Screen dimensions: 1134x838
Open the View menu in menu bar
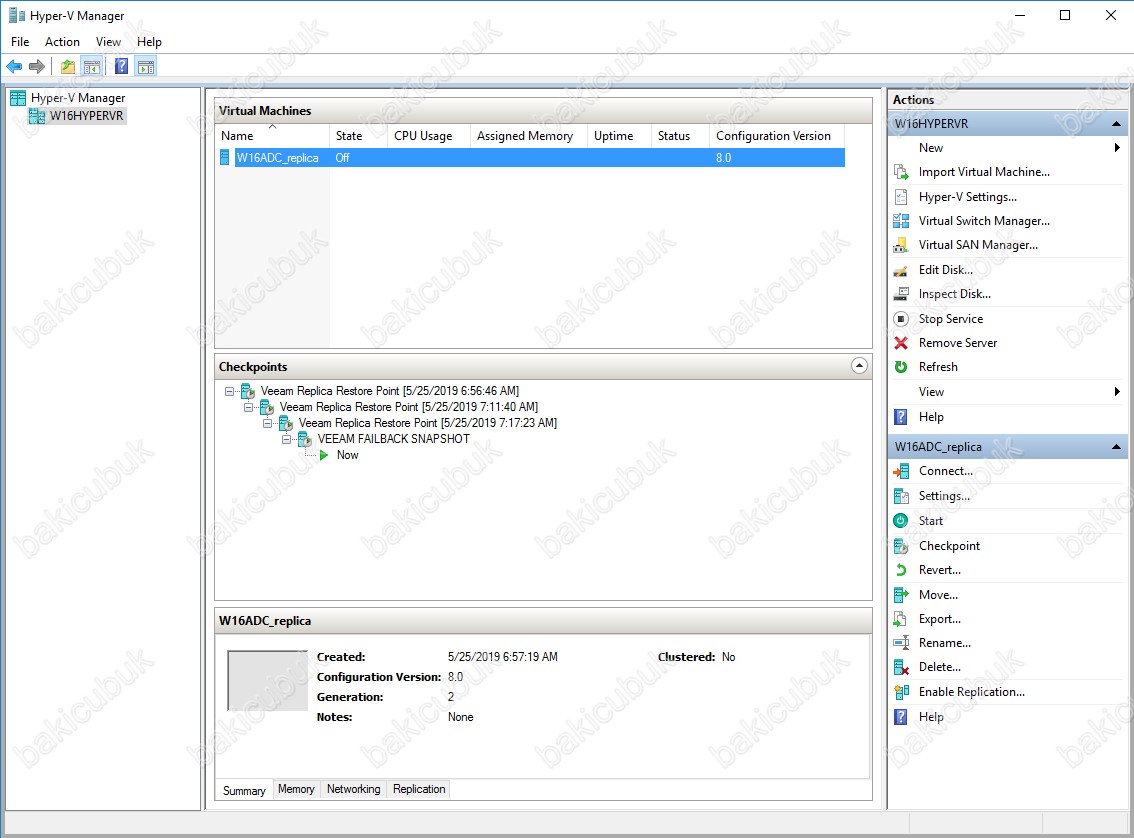[x=108, y=42]
